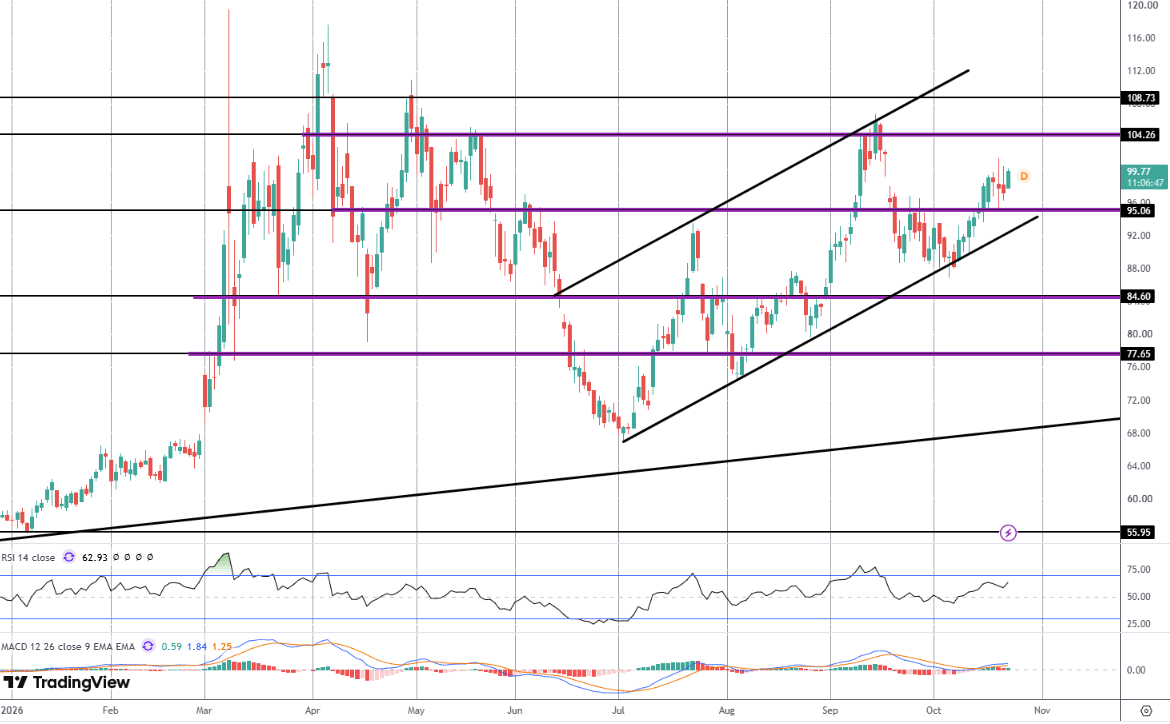
Task: Click the 75.00 level on RSI scale
Action: 1139,570
